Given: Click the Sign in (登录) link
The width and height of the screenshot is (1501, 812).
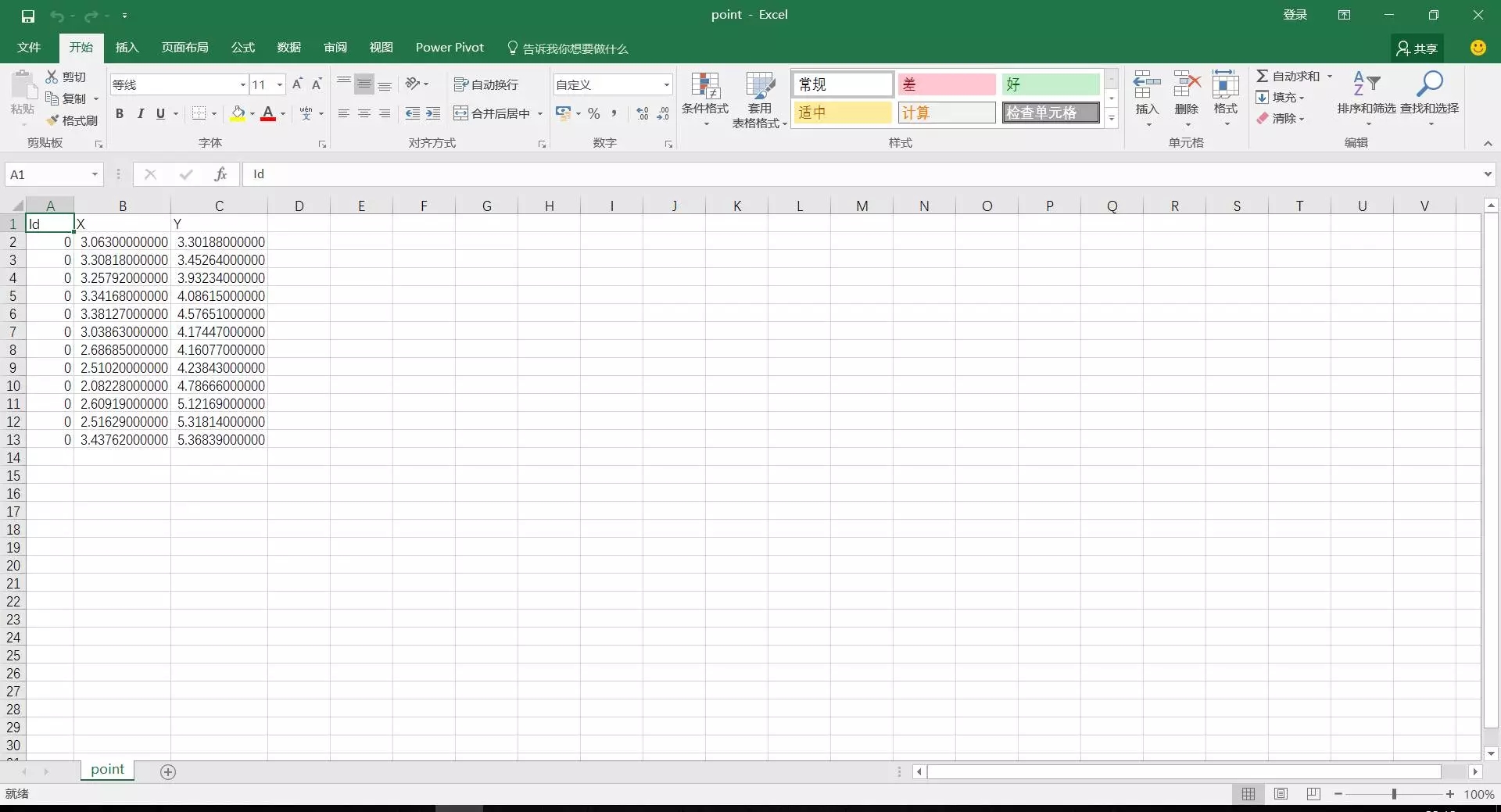Looking at the screenshot, I should pyautogui.click(x=1295, y=15).
